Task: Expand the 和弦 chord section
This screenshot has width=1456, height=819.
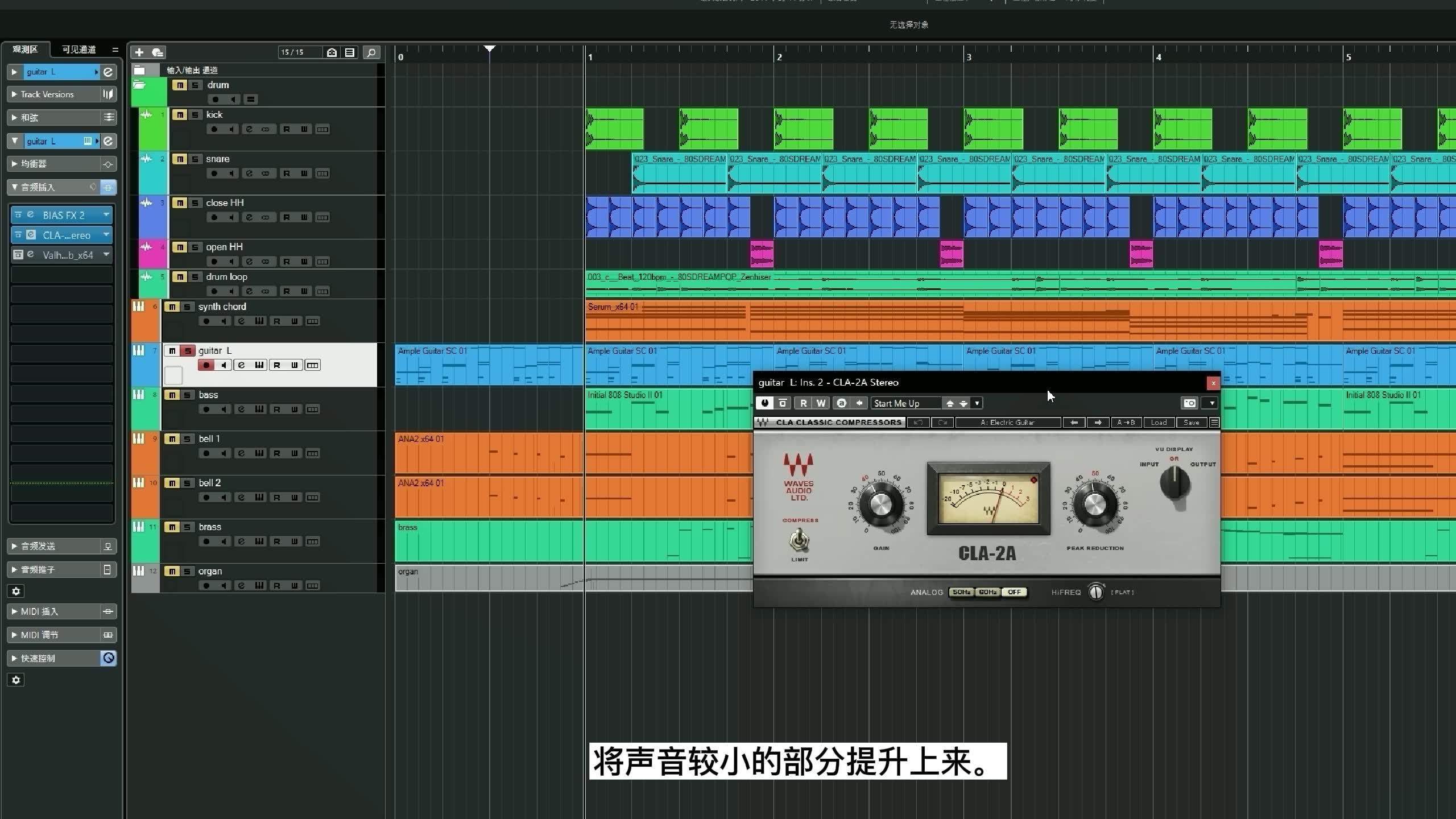Action: pyautogui.click(x=14, y=118)
